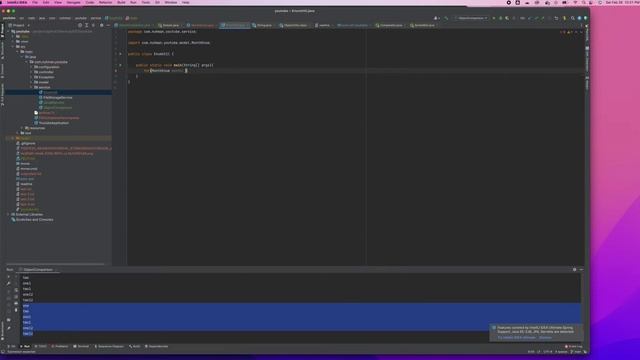The height and width of the screenshot is (360, 640).
Task: Select FileStorageService in project tree
Action: tap(58, 98)
